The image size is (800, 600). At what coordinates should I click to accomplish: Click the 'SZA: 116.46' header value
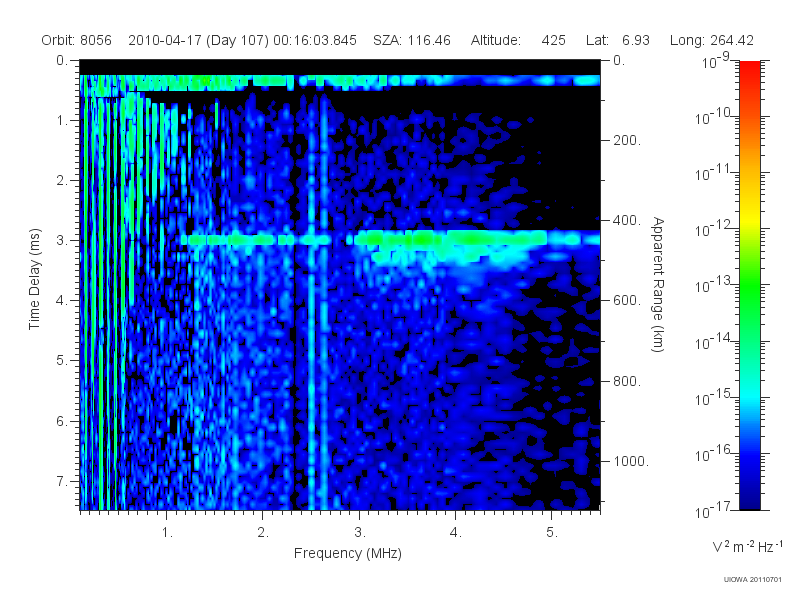(x=412, y=40)
